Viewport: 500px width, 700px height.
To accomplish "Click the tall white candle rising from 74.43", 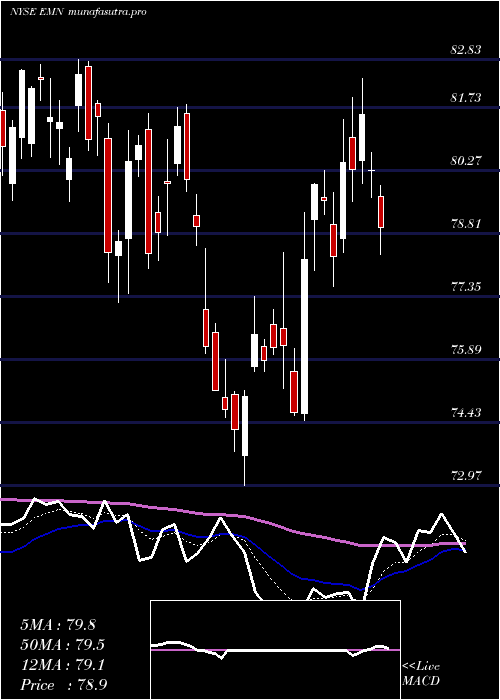I will tap(304, 336).
